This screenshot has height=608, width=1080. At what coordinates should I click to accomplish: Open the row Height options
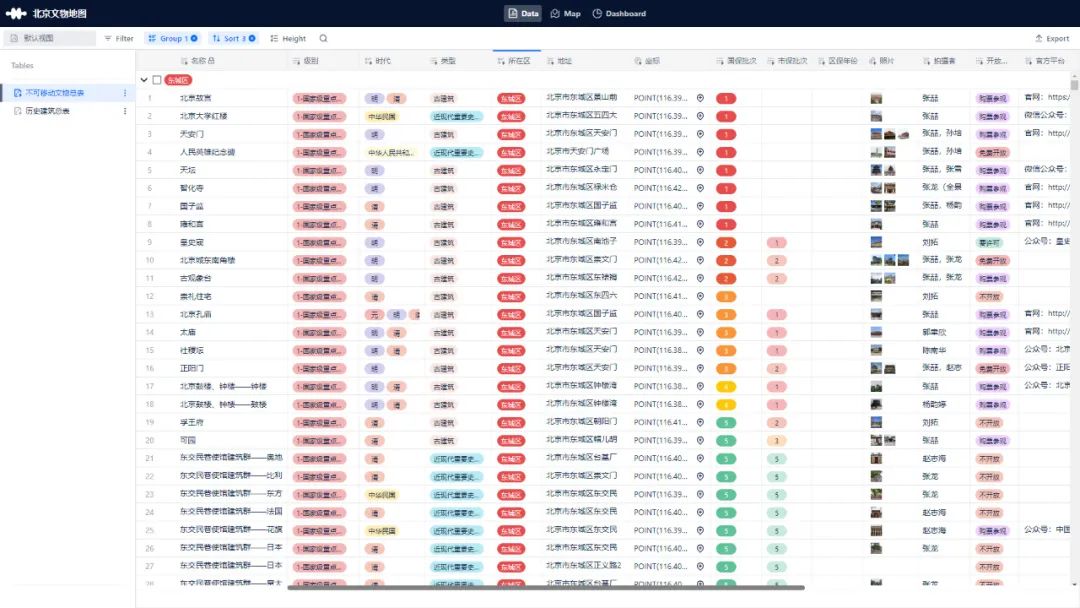coord(288,39)
